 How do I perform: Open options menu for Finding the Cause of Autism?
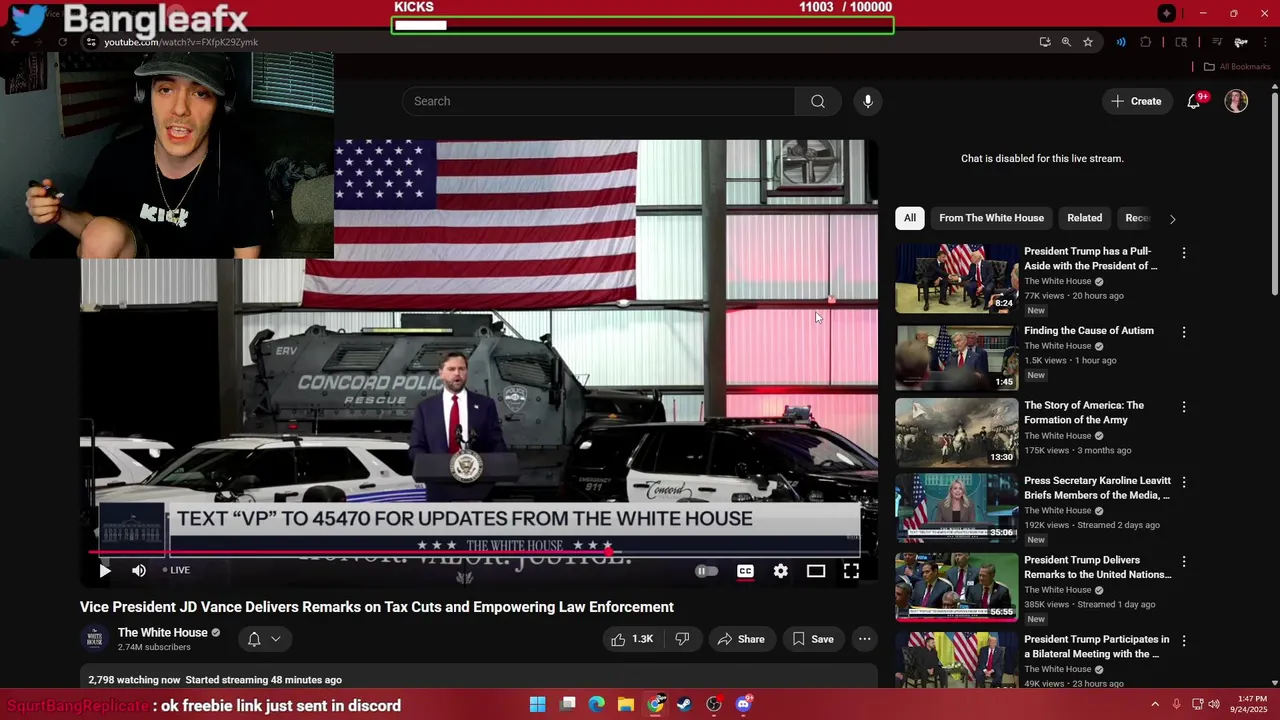(1184, 332)
